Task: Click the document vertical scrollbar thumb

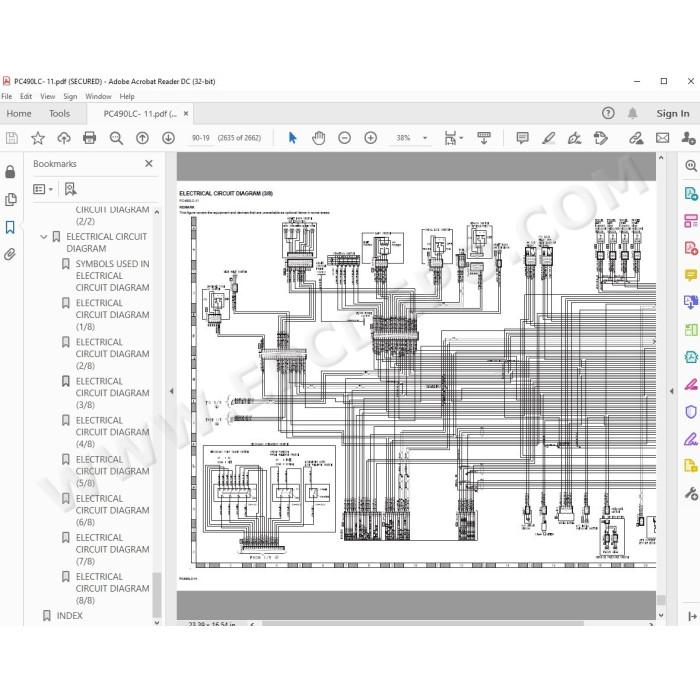Action: [661, 600]
